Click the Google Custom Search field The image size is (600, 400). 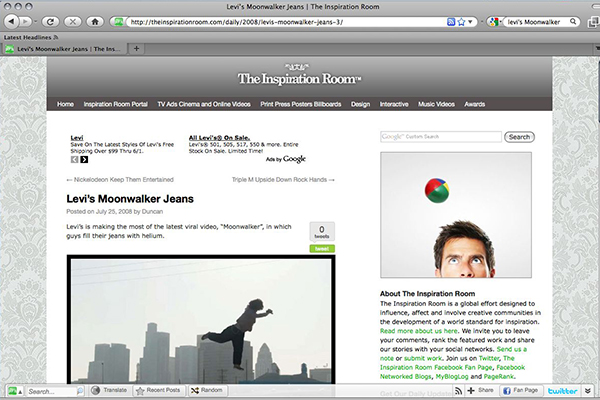pos(441,137)
